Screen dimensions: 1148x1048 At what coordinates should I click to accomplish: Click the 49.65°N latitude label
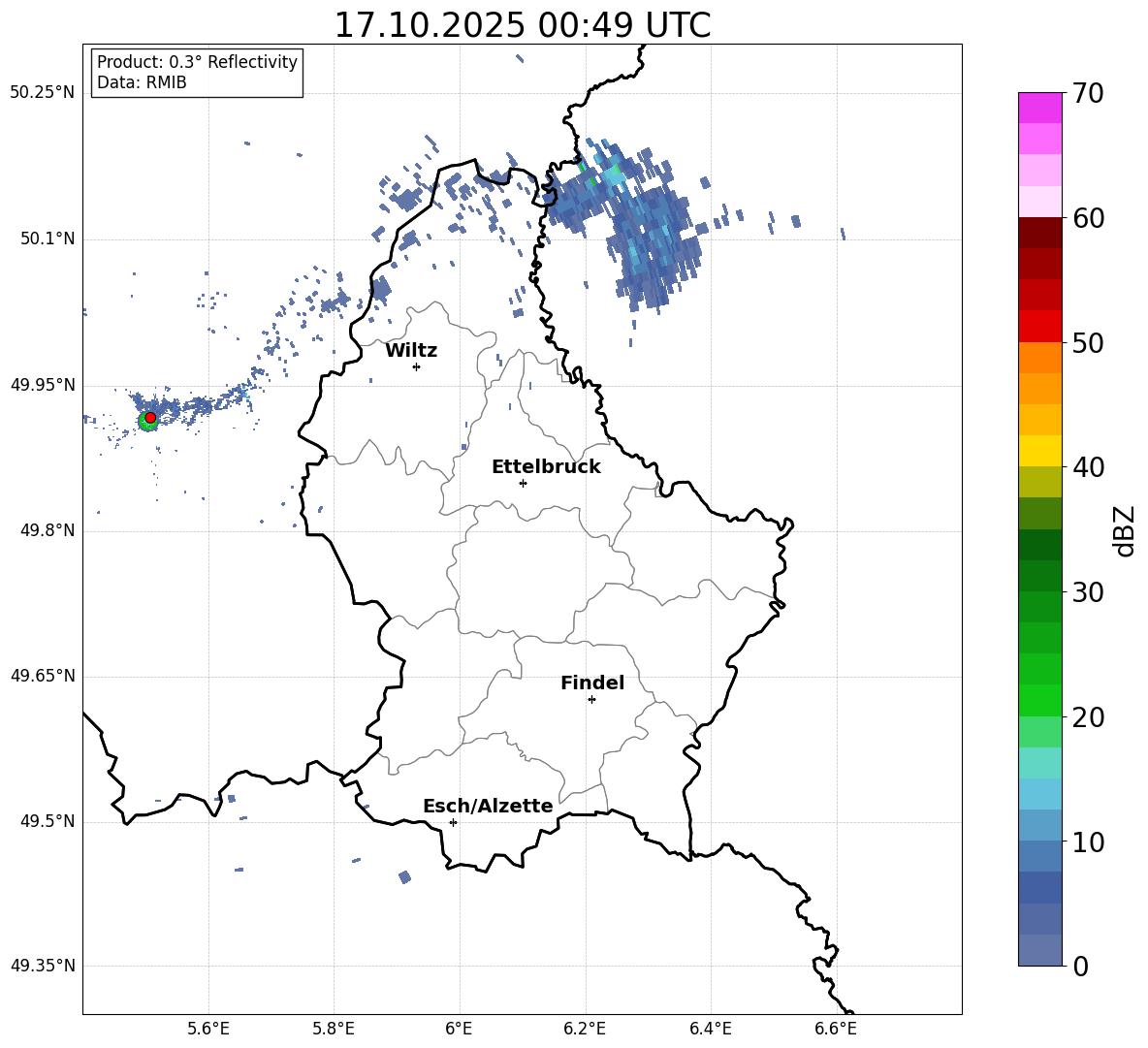pyautogui.click(x=44, y=676)
